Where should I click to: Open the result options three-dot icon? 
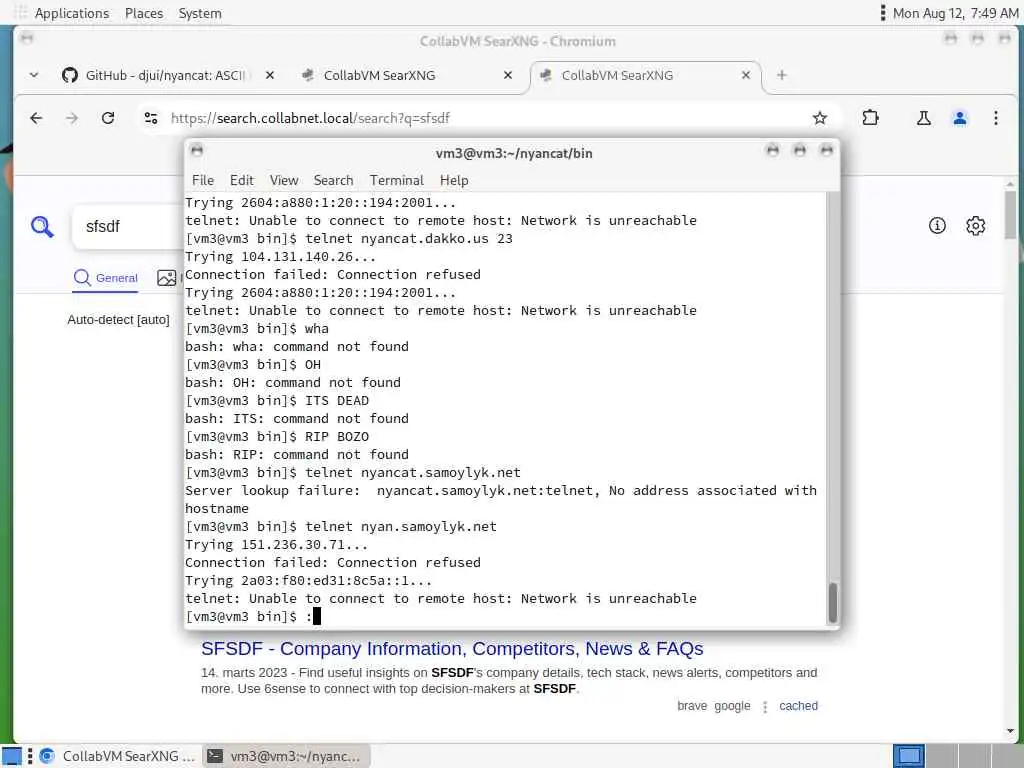(765, 707)
